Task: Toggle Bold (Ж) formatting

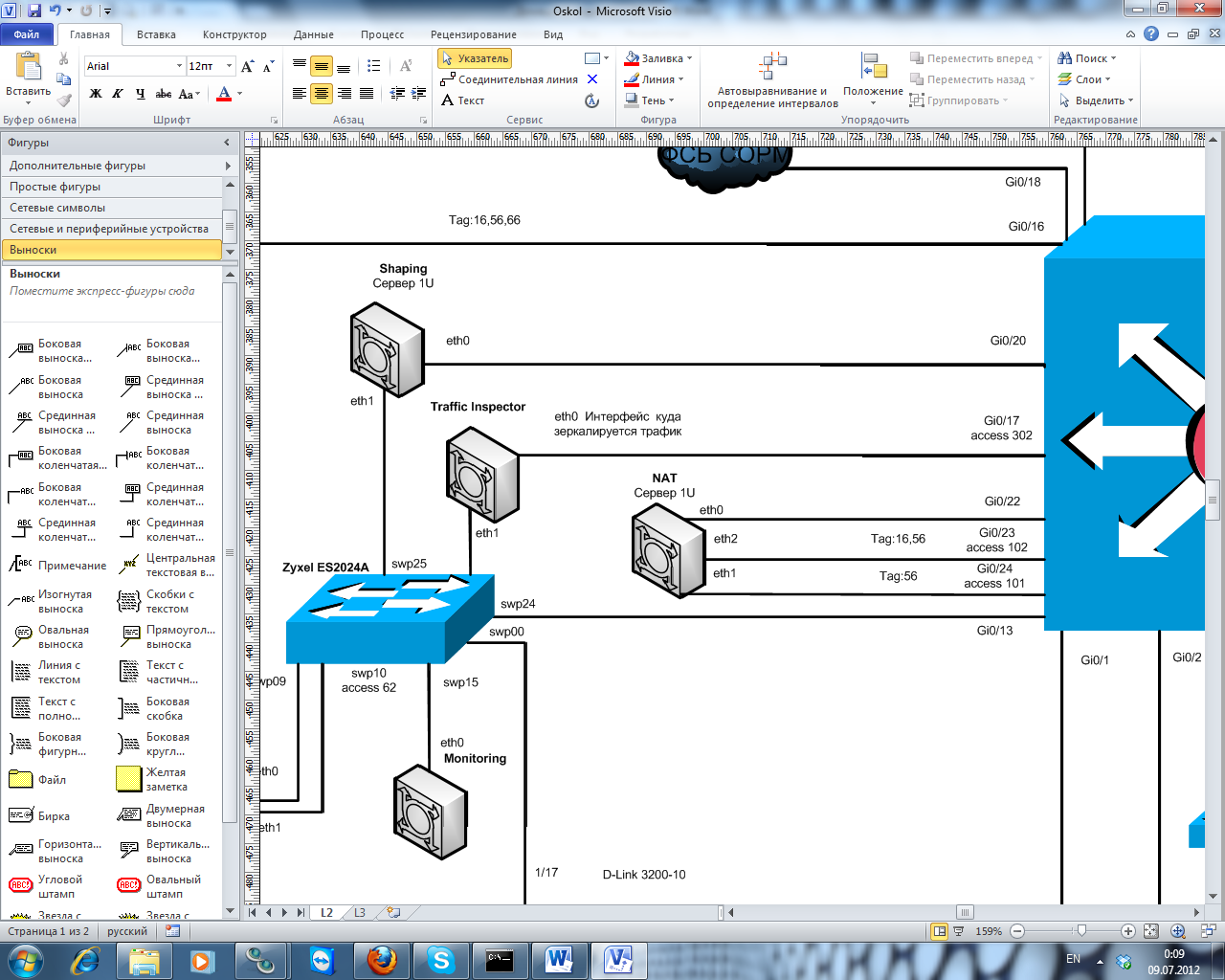Action: click(x=96, y=94)
